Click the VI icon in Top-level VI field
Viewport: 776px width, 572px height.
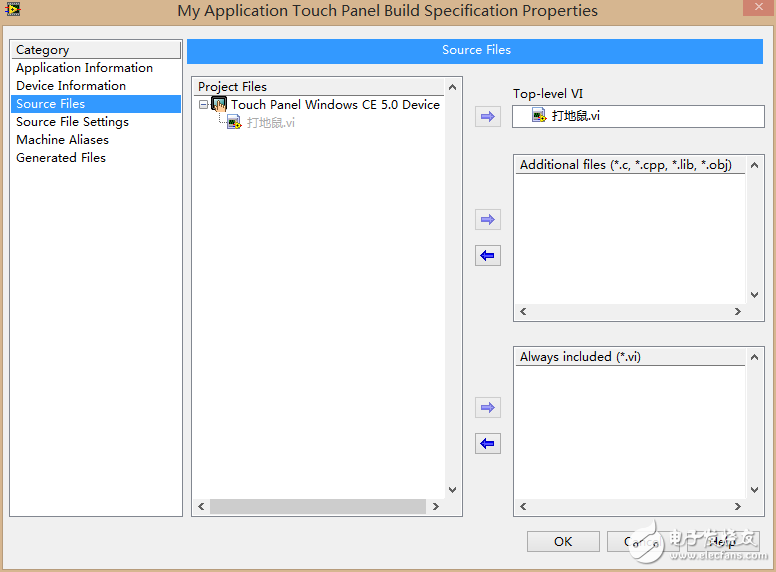(x=538, y=116)
